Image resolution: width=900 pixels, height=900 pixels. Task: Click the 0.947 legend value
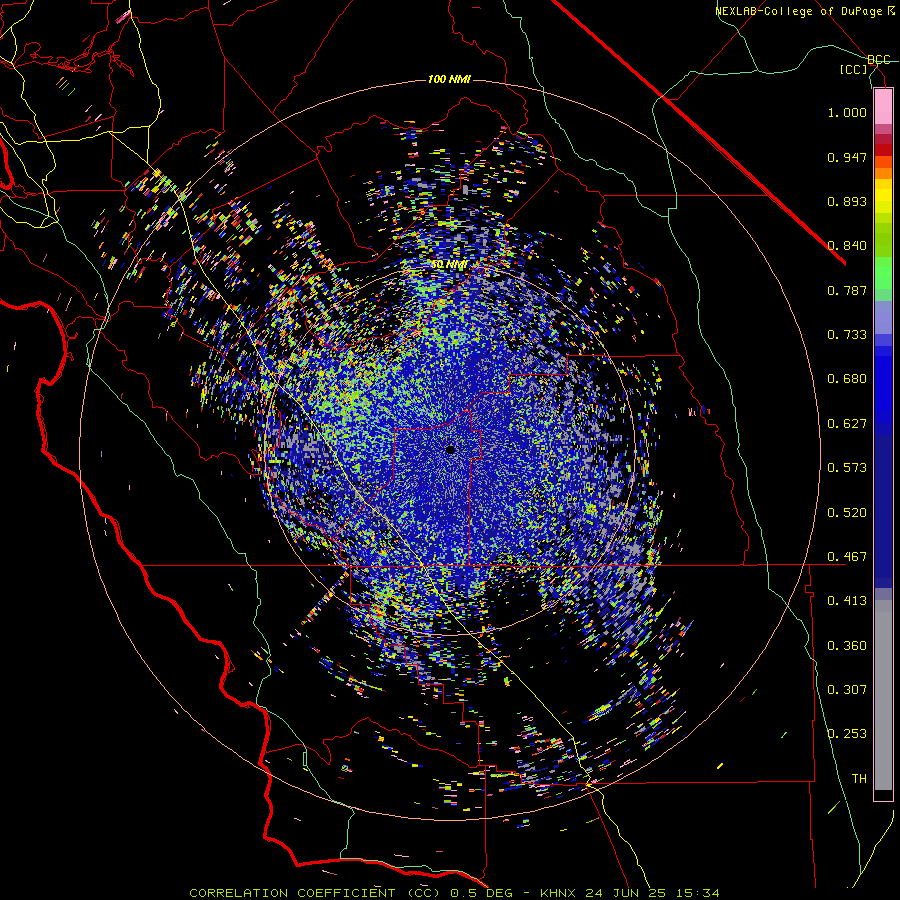(x=847, y=157)
